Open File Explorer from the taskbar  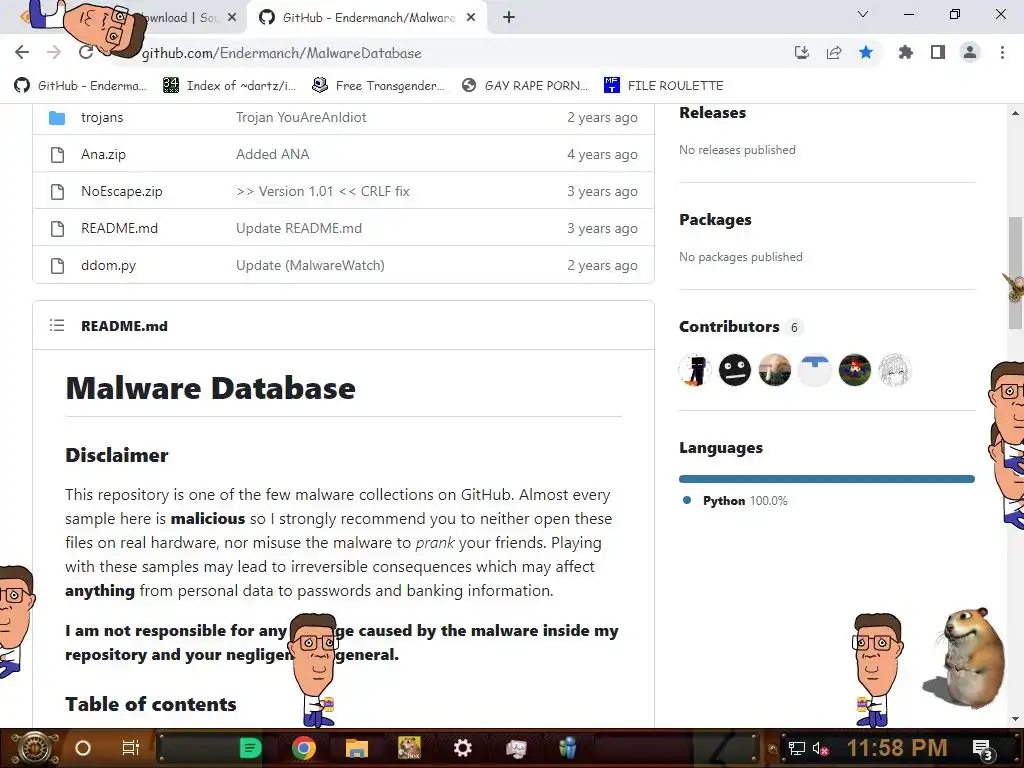(357, 748)
